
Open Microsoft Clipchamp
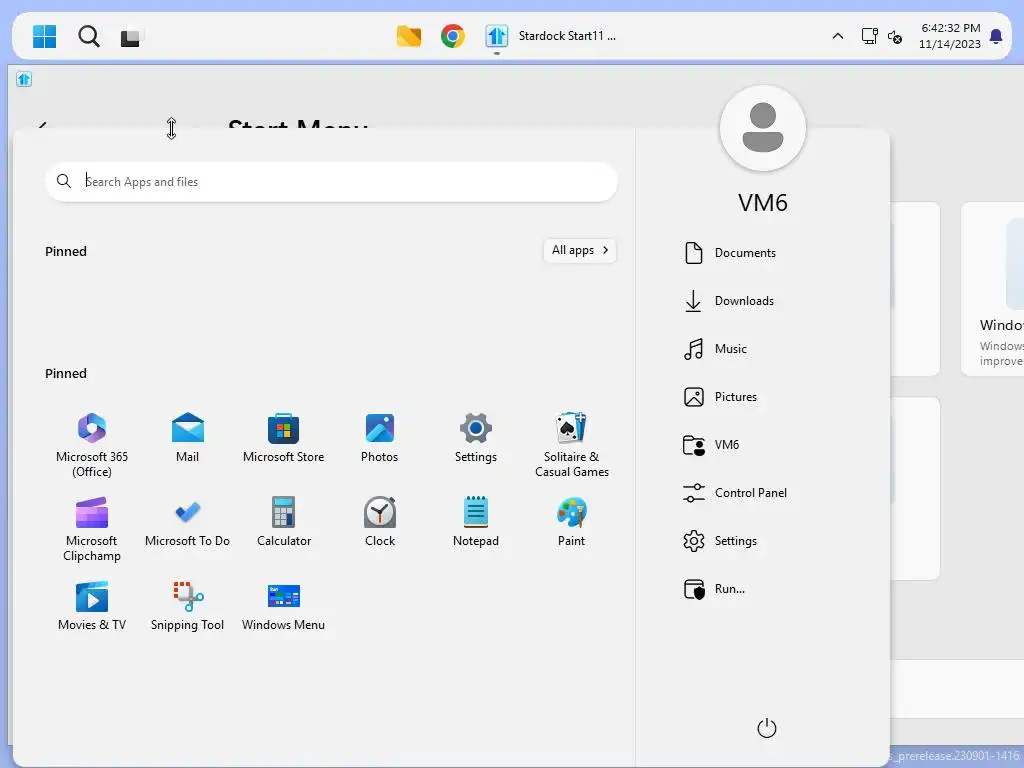(x=91, y=530)
